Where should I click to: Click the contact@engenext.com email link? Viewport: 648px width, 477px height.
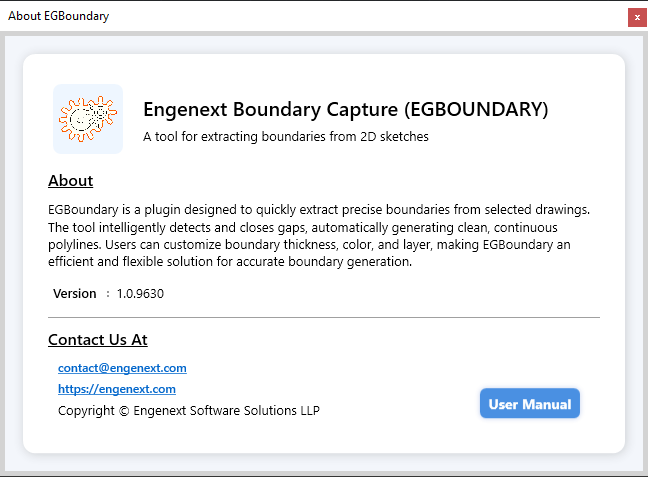[x=122, y=368]
